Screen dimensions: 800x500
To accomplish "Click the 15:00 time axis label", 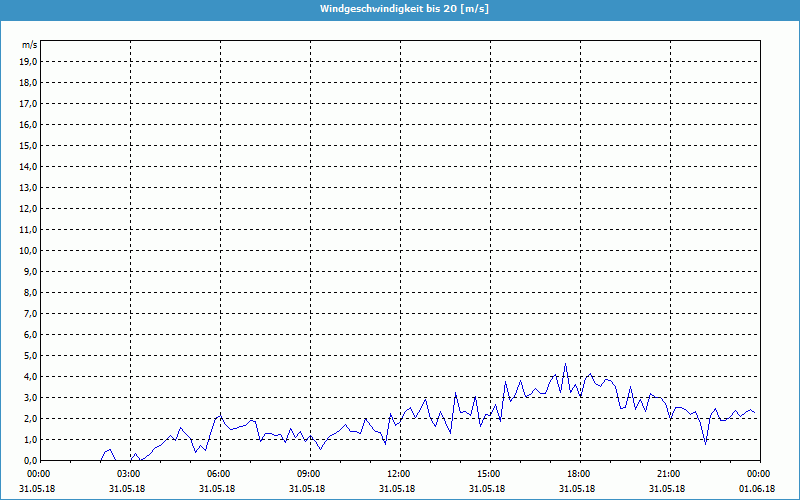I will click(488, 474).
